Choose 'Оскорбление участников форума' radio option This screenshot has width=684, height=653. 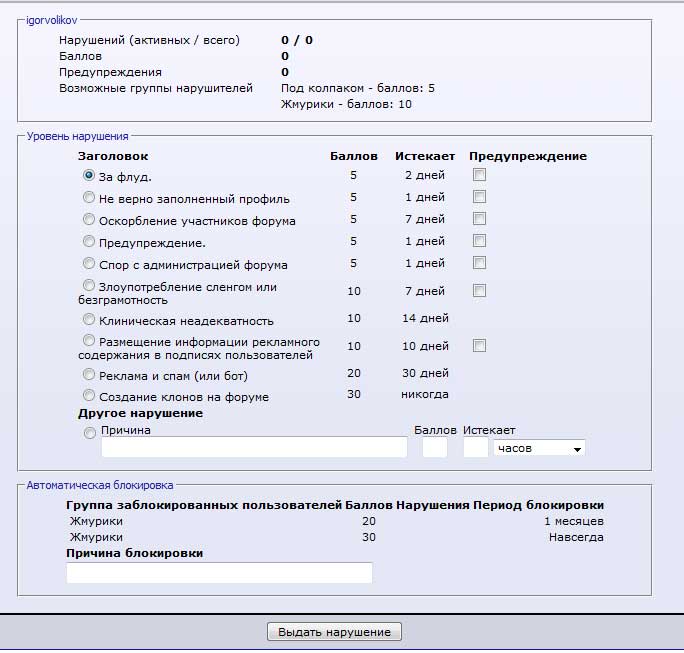pyautogui.click(x=89, y=219)
